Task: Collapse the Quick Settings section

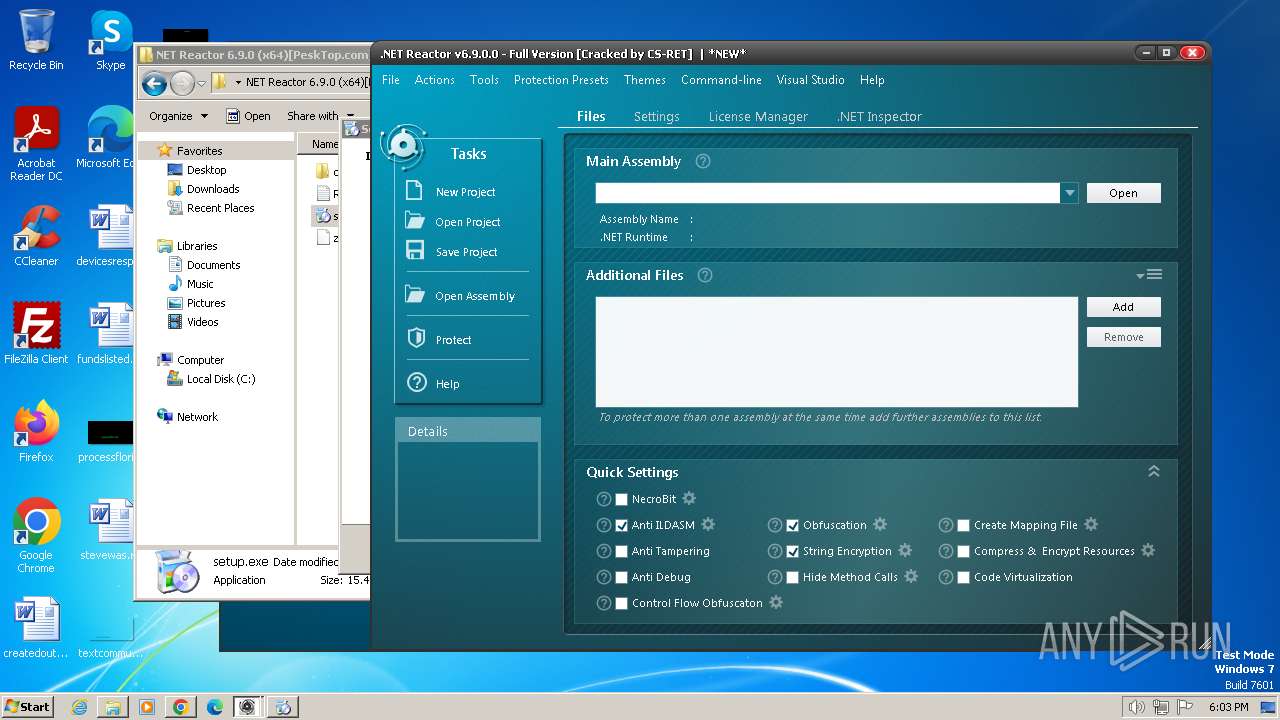Action: click(1153, 471)
